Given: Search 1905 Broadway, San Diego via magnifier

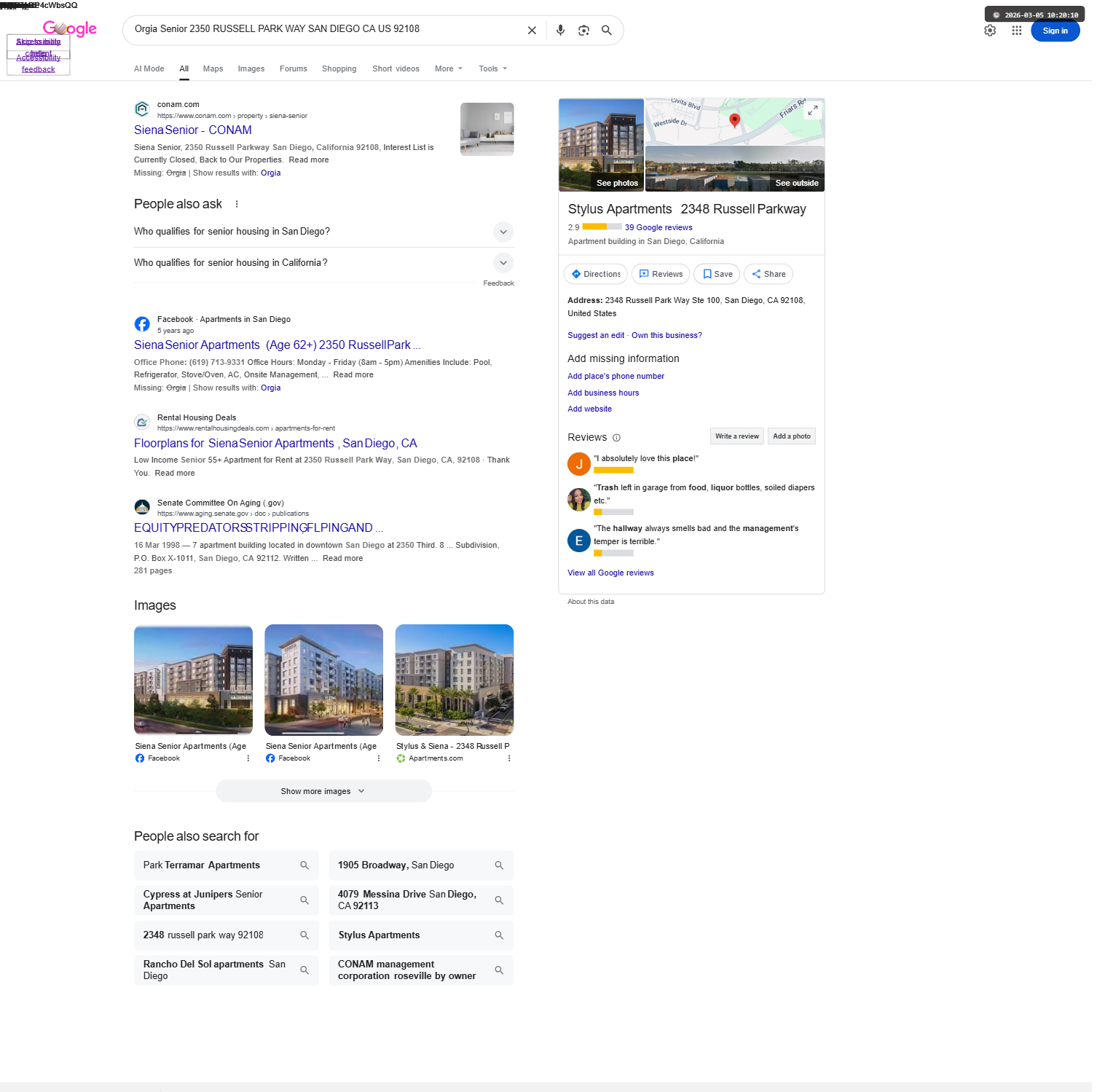Looking at the screenshot, I should [499, 865].
